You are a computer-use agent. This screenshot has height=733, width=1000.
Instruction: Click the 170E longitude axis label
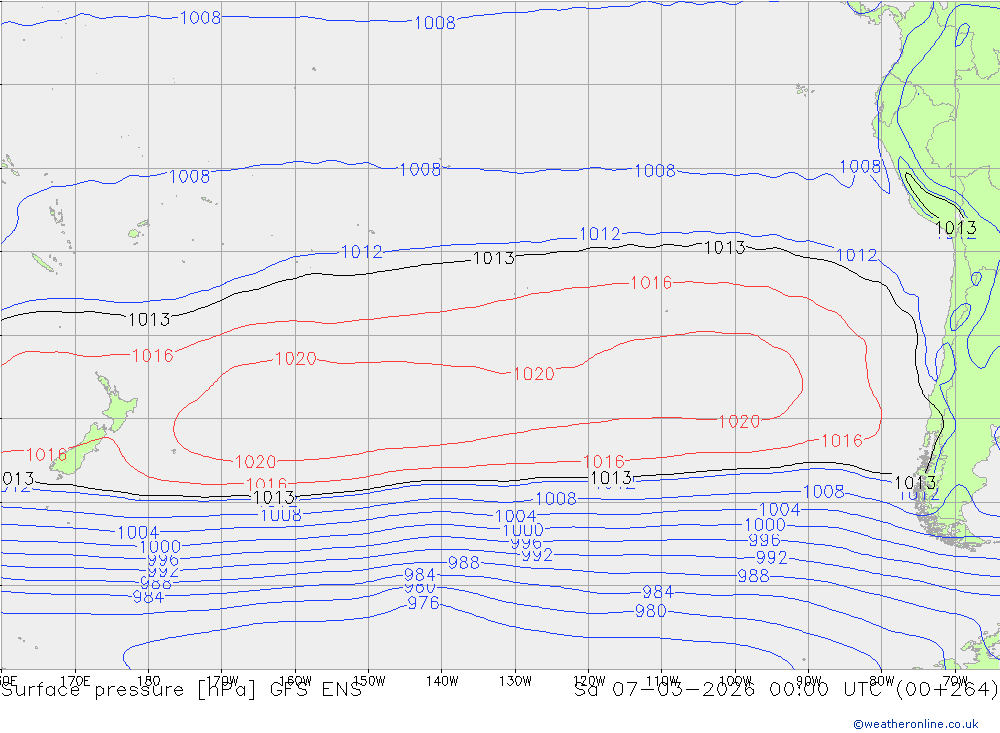click(x=75, y=681)
